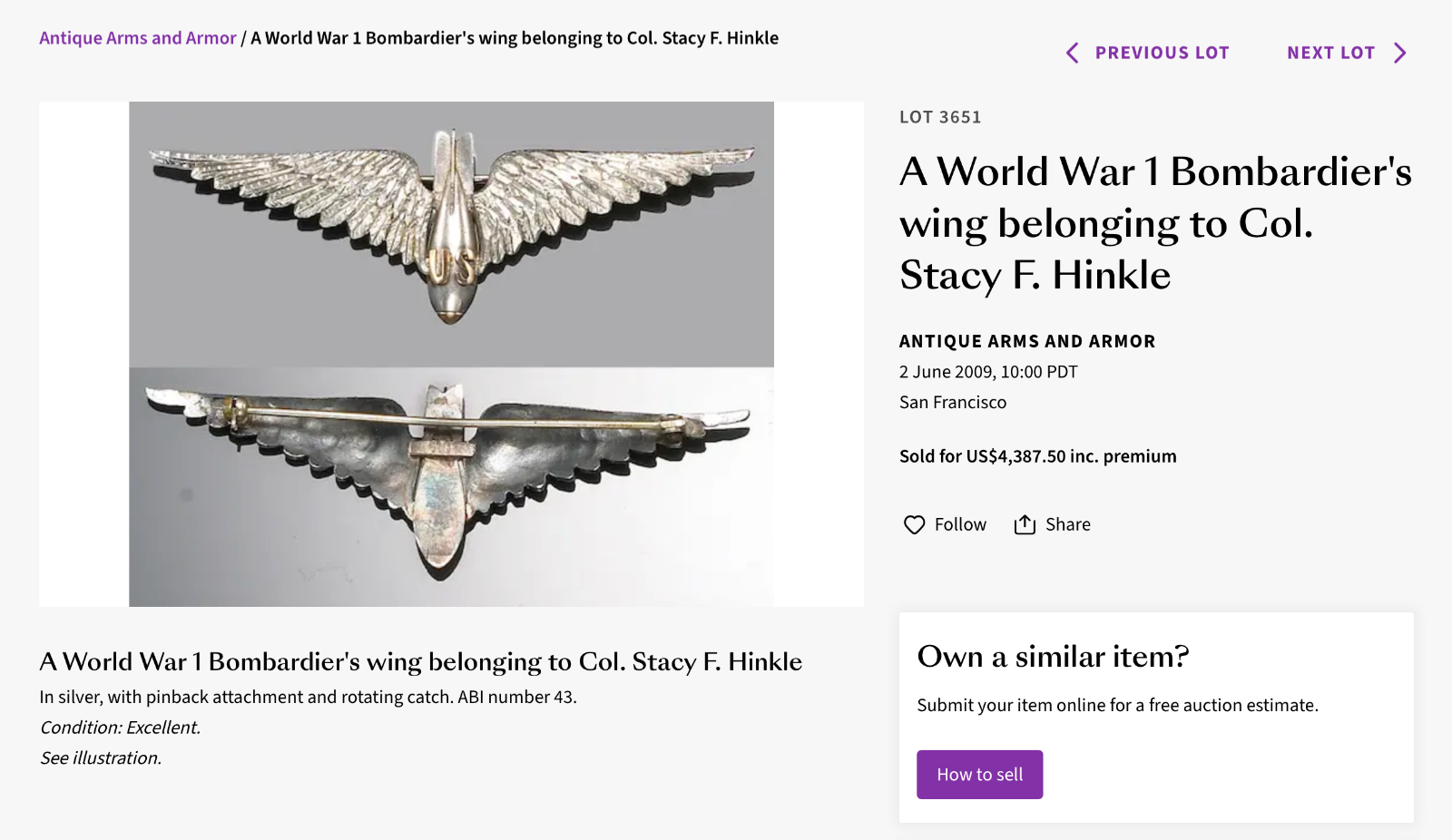Select the uppercase Antique Arms and Armor heading
The image size is (1452, 840).
(1026, 341)
